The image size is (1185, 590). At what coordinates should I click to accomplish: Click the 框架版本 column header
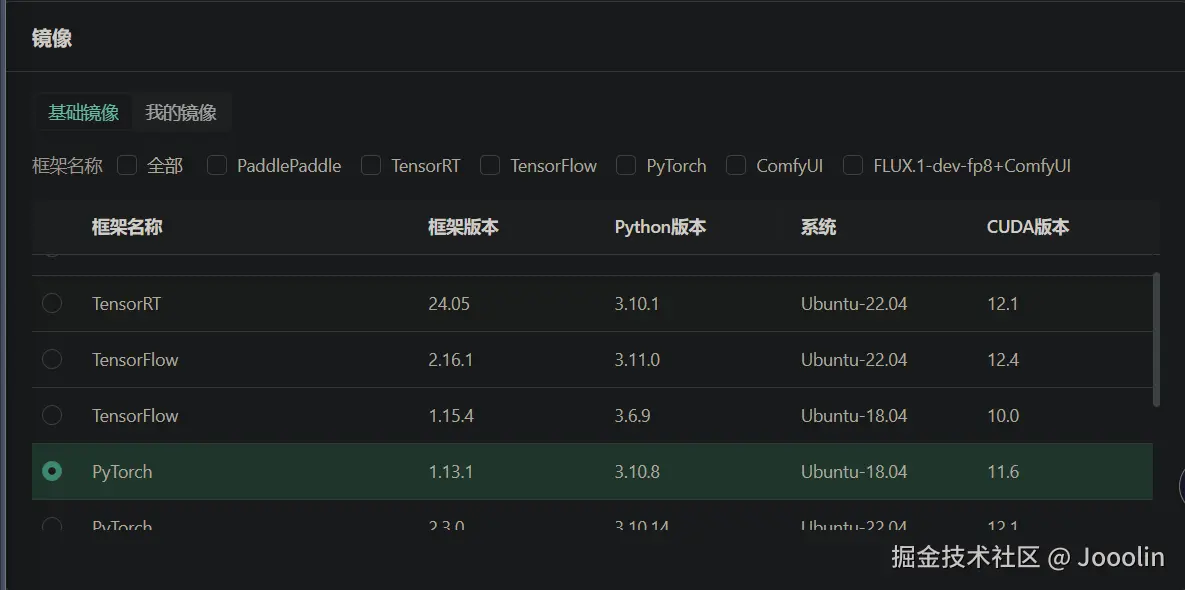tap(463, 227)
